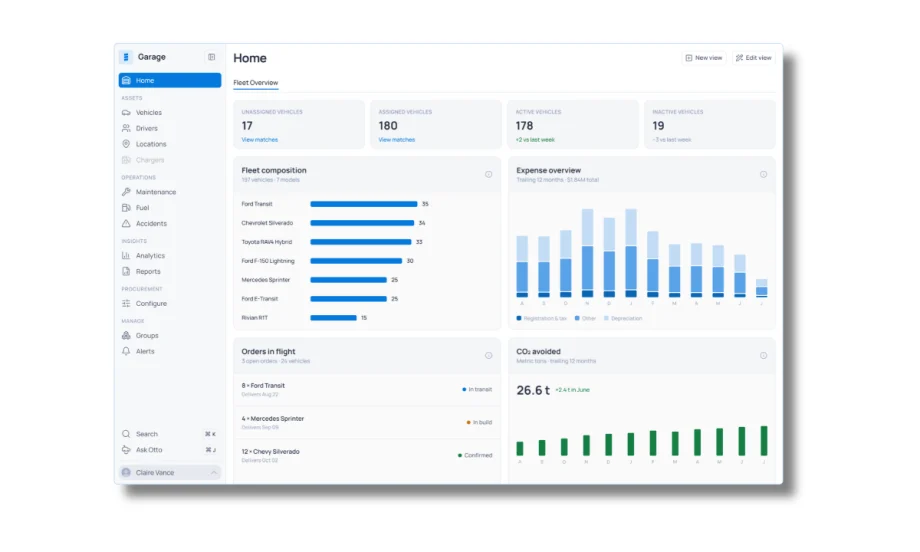
Task: Click View matches under Unassigned Vehicles
Action: 259,140
